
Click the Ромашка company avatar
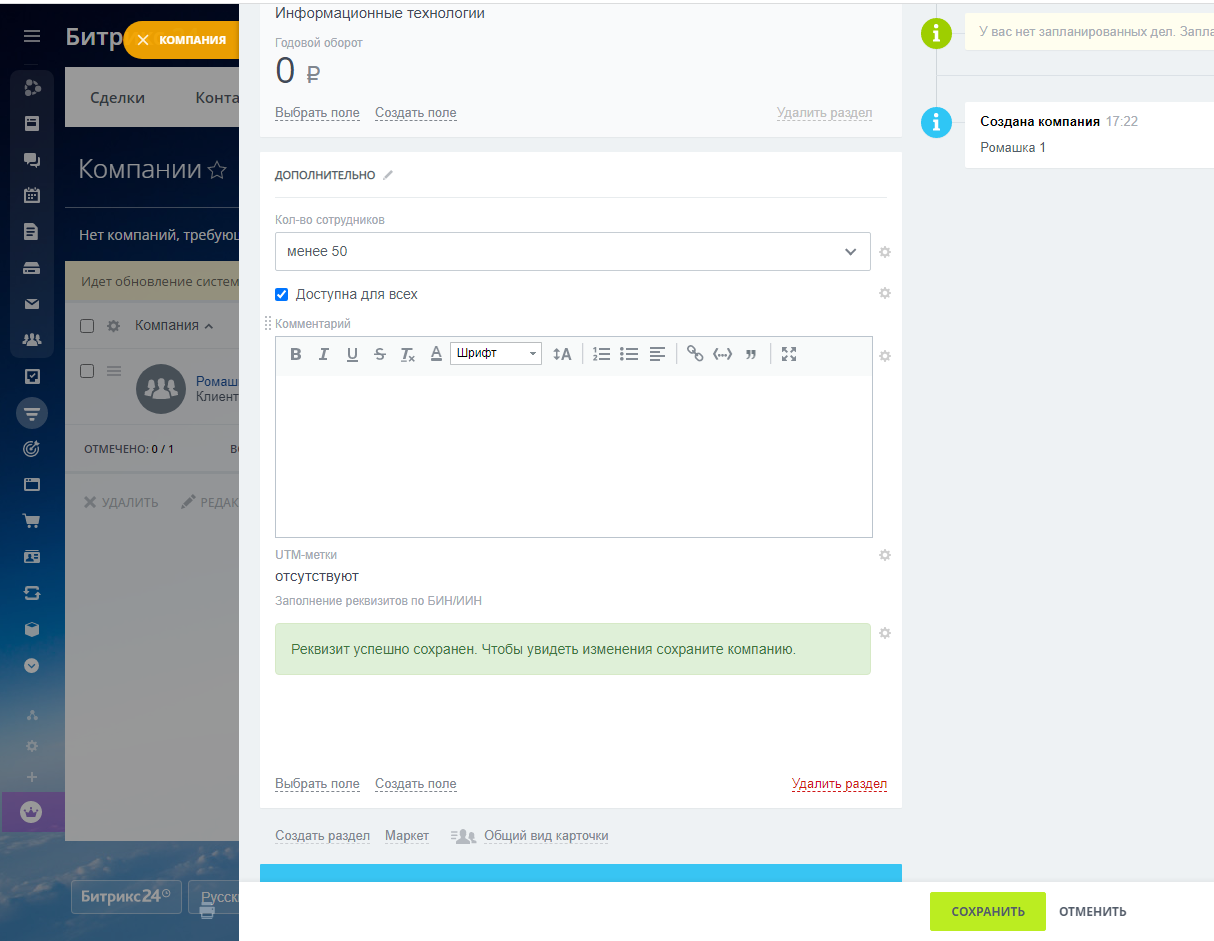pyautogui.click(x=160, y=389)
